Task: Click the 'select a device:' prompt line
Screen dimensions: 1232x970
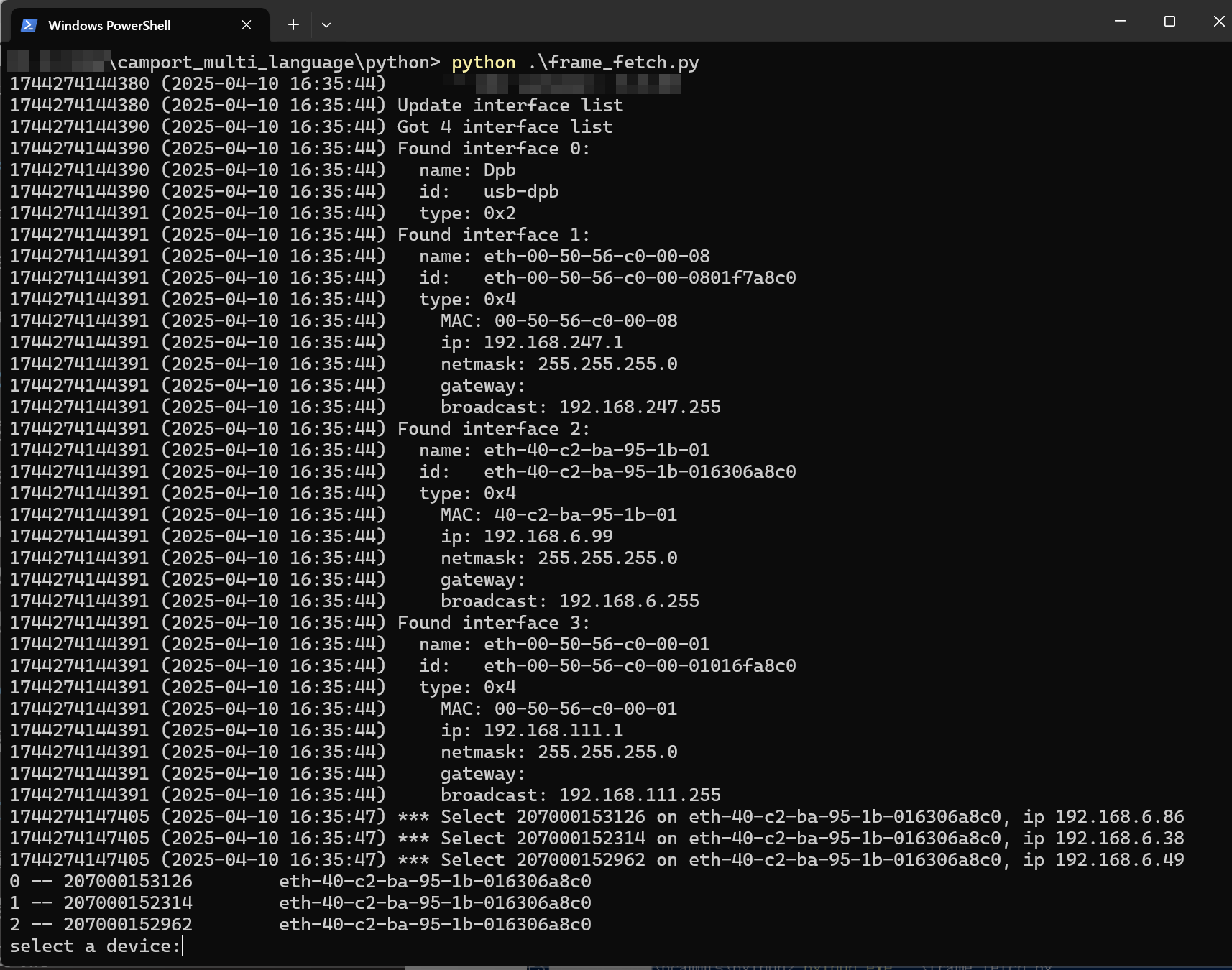Action: [95, 946]
